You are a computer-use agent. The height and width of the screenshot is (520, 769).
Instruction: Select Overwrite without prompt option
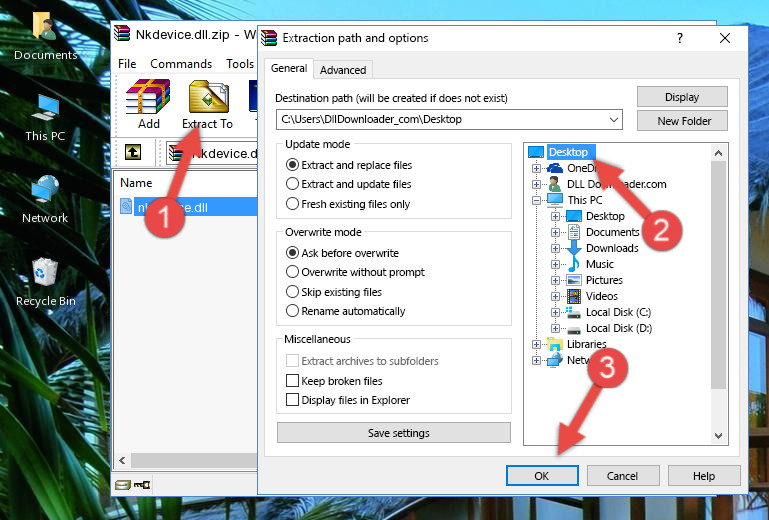[355, 272]
